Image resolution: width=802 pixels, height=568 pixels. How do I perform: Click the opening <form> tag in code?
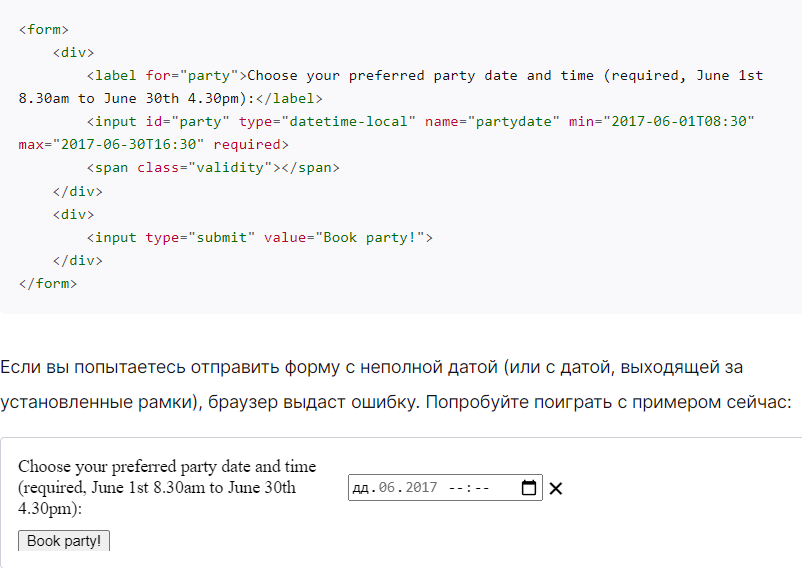coord(43,30)
